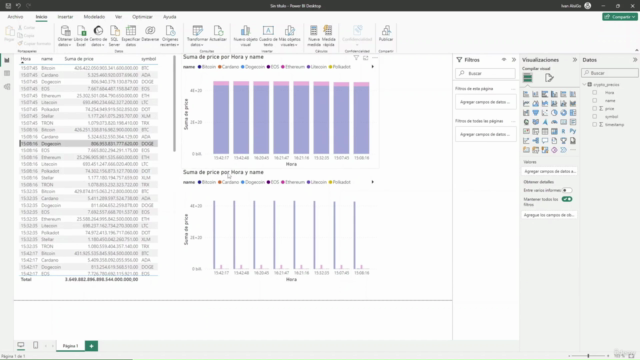This screenshot has height=360, width=640.
Task: Open the format visual brush tab
Action: tap(549, 78)
